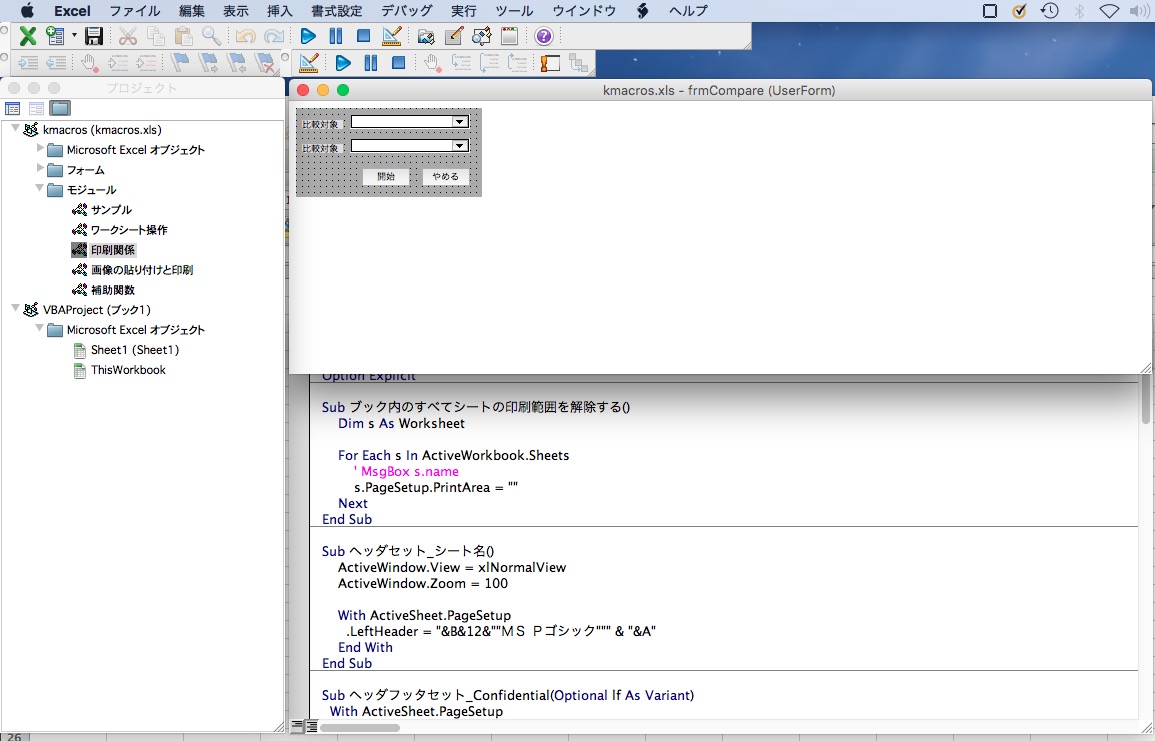Go to Next Bookmark flag icon
The height and width of the screenshot is (741, 1155).
[x=208, y=63]
